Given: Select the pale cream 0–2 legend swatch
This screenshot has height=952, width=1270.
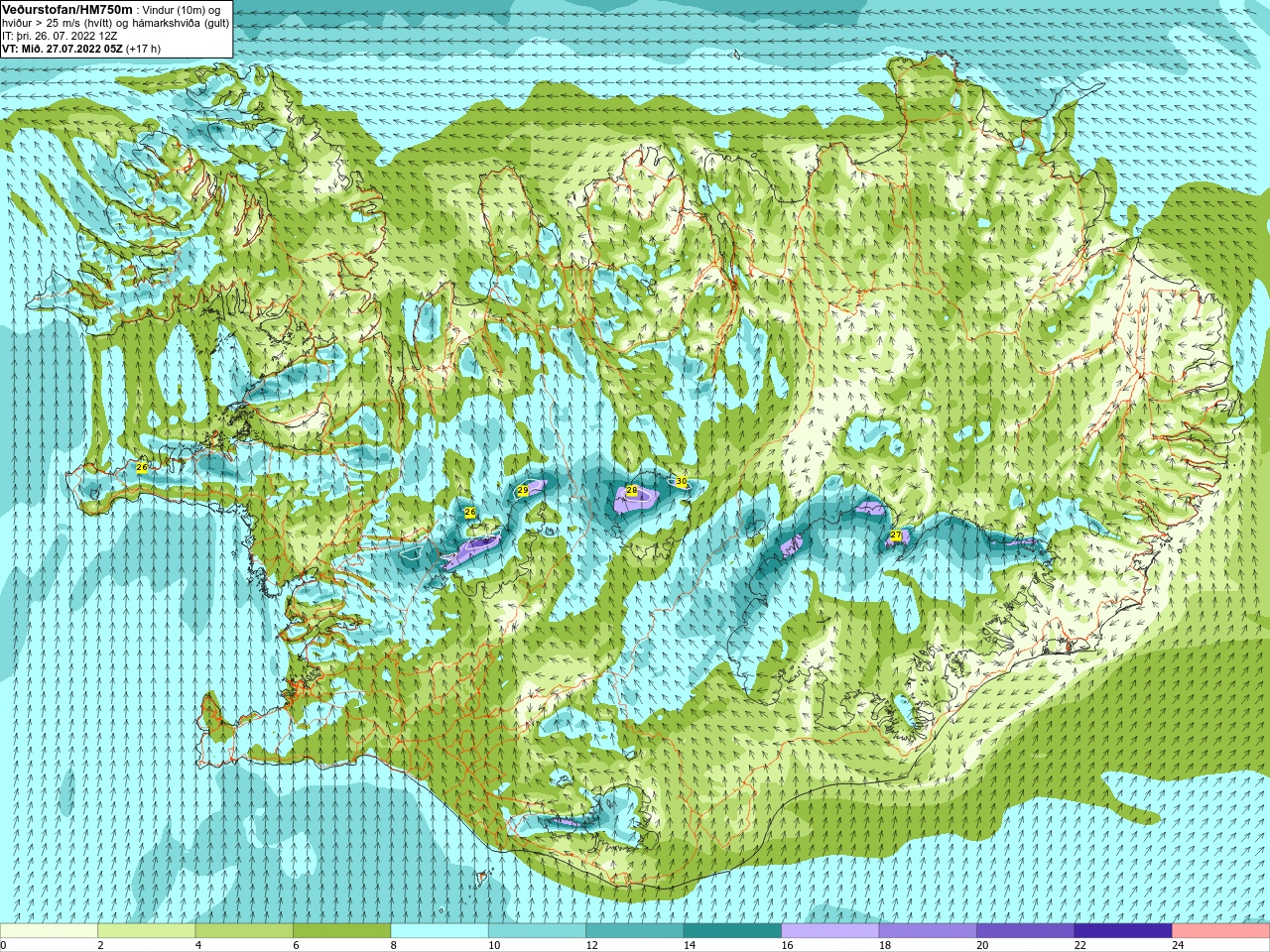Looking at the screenshot, I should pyautogui.click(x=49, y=931).
